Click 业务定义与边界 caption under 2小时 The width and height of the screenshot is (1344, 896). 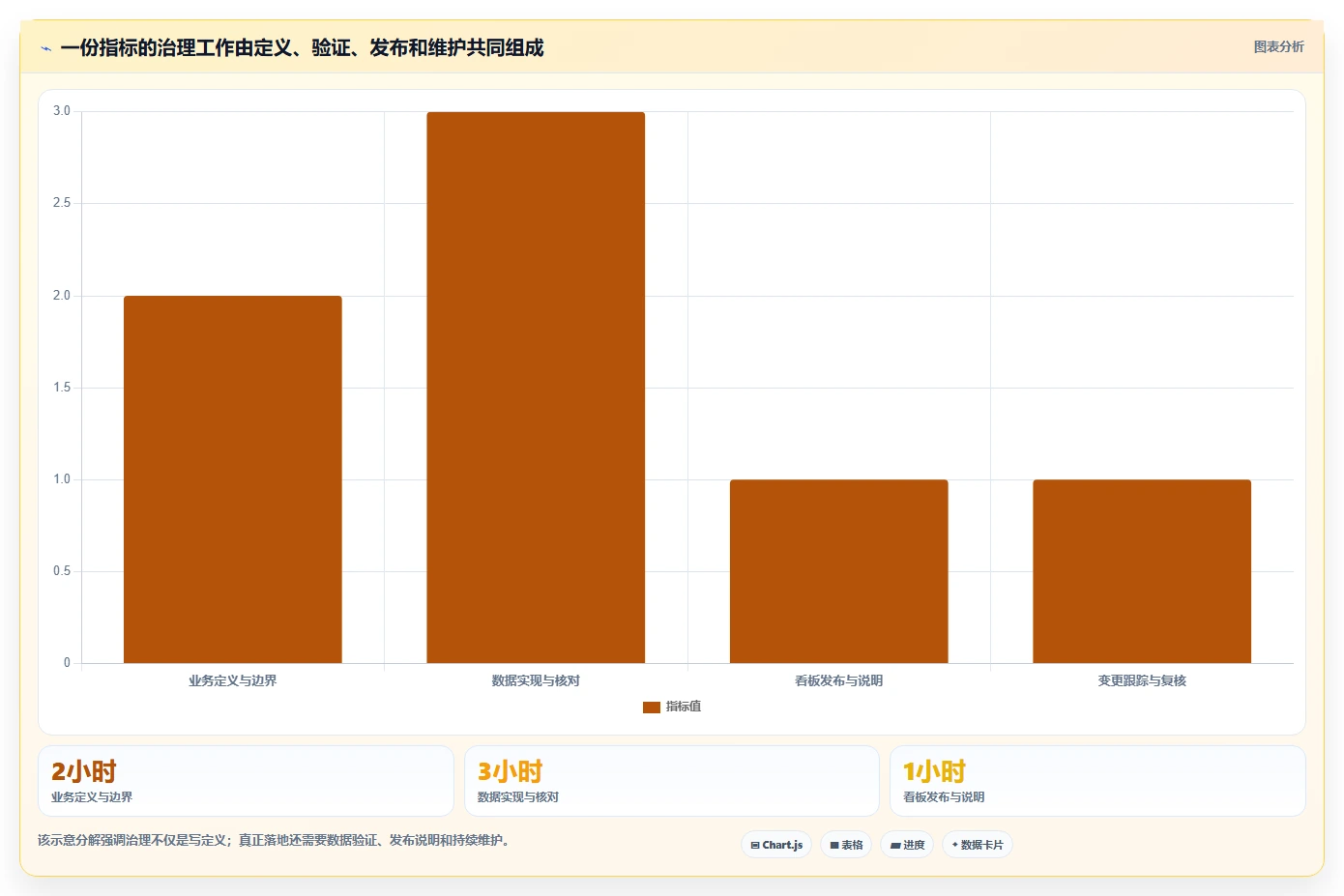coord(92,797)
